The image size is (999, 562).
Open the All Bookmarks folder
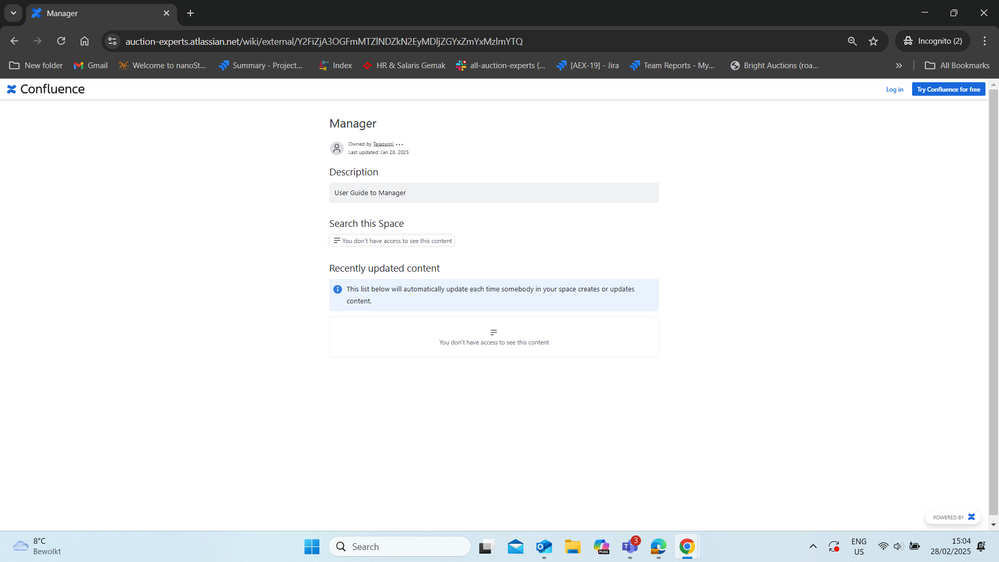pyautogui.click(x=957, y=65)
